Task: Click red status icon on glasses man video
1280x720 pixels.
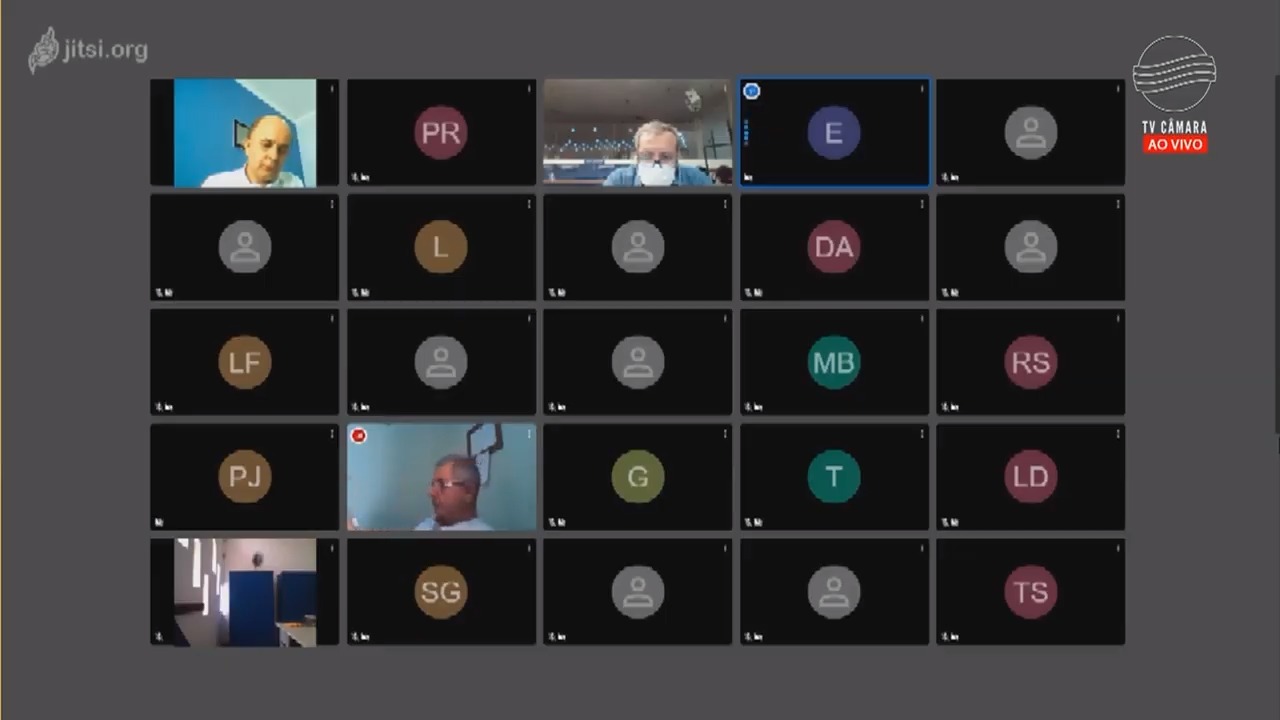Action: (359, 435)
